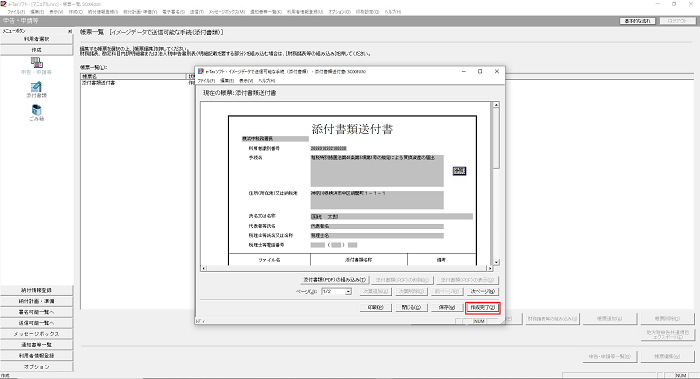Screen dimensions: 700x379
Task: Click 添付書類(PDF)の組み込み button
Action: [x=335, y=280]
